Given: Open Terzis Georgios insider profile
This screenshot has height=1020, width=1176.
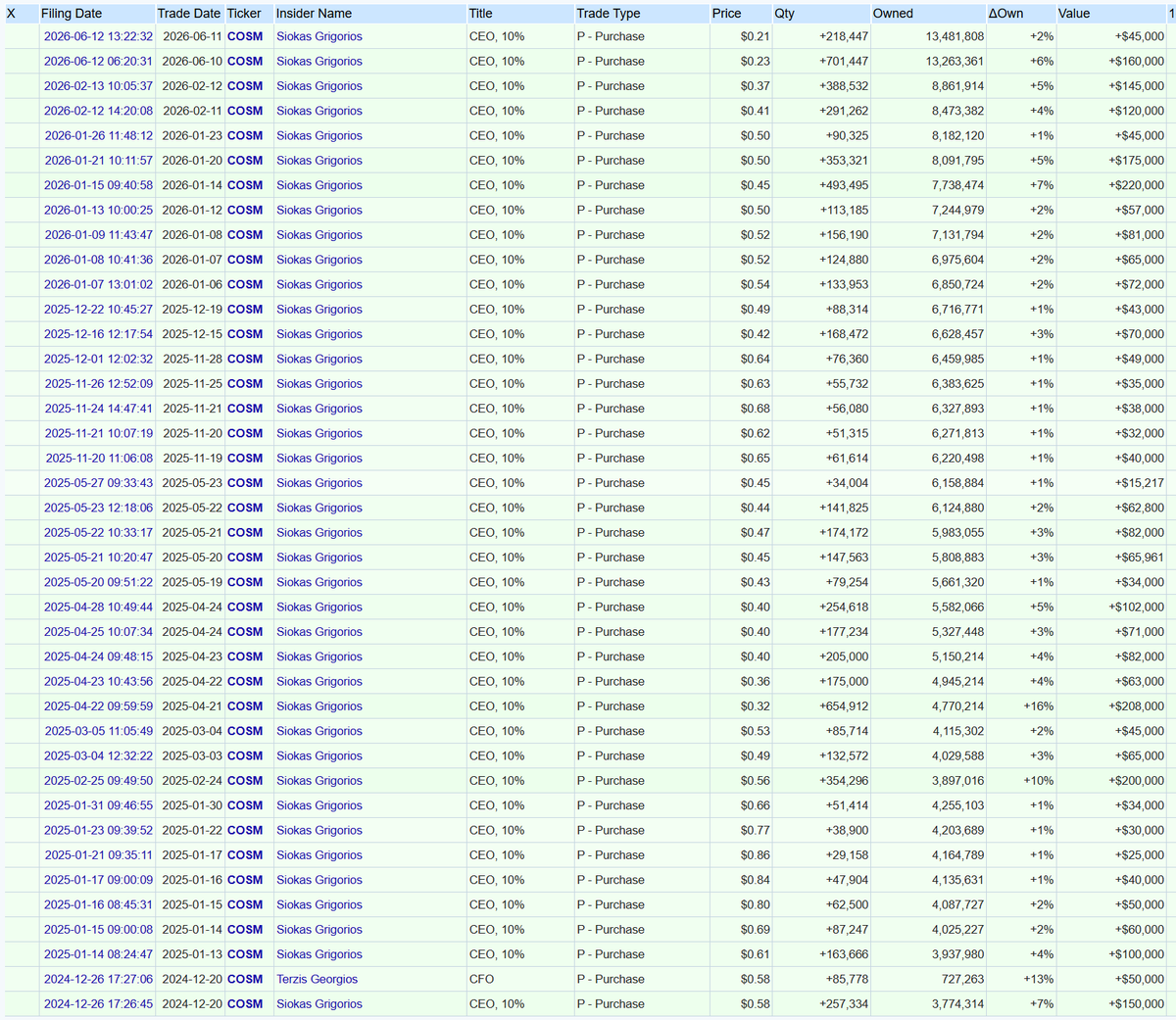Looking at the screenshot, I should click(x=317, y=979).
